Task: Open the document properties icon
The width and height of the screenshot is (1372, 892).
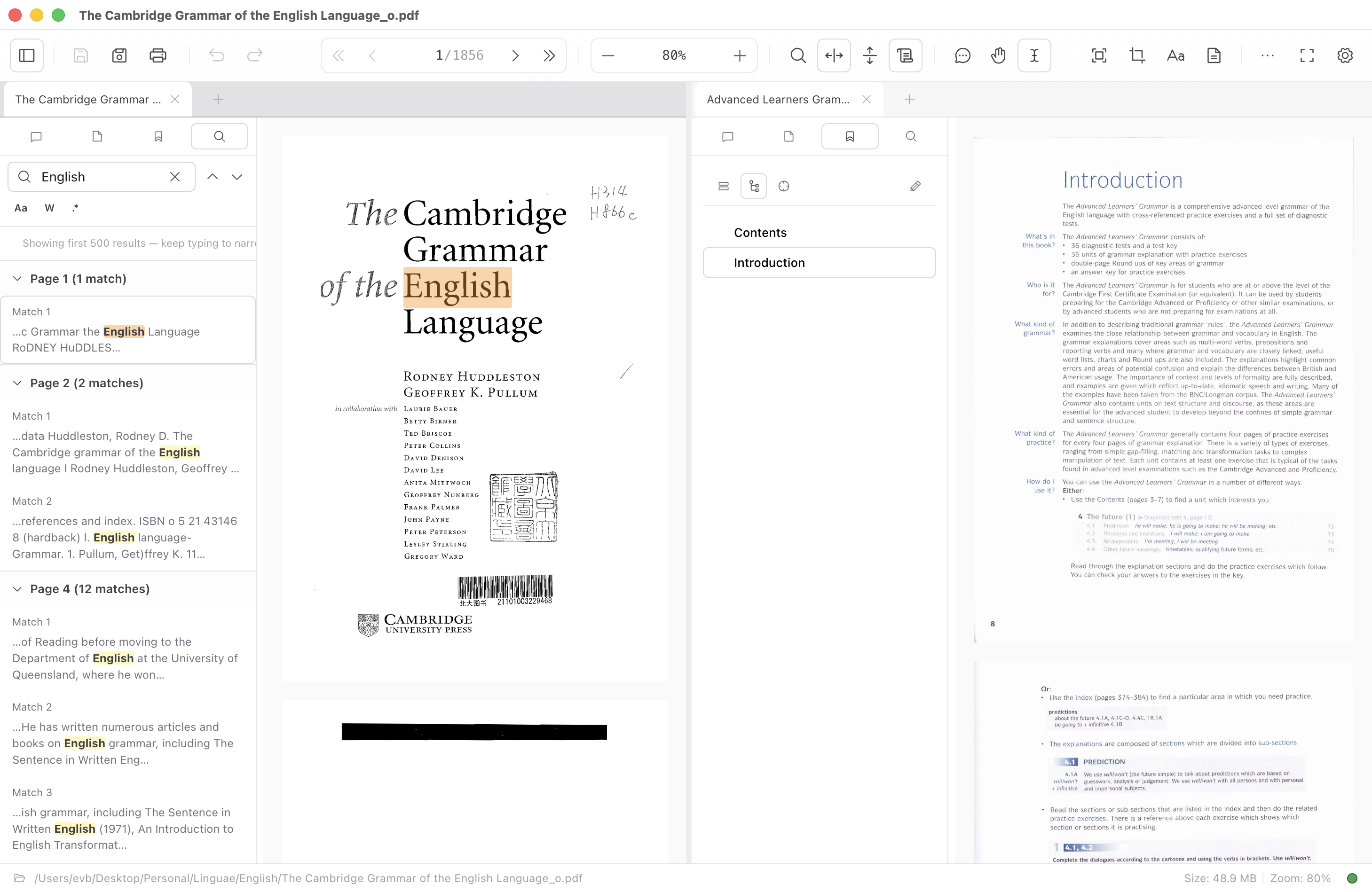Action: click(x=1214, y=55)
